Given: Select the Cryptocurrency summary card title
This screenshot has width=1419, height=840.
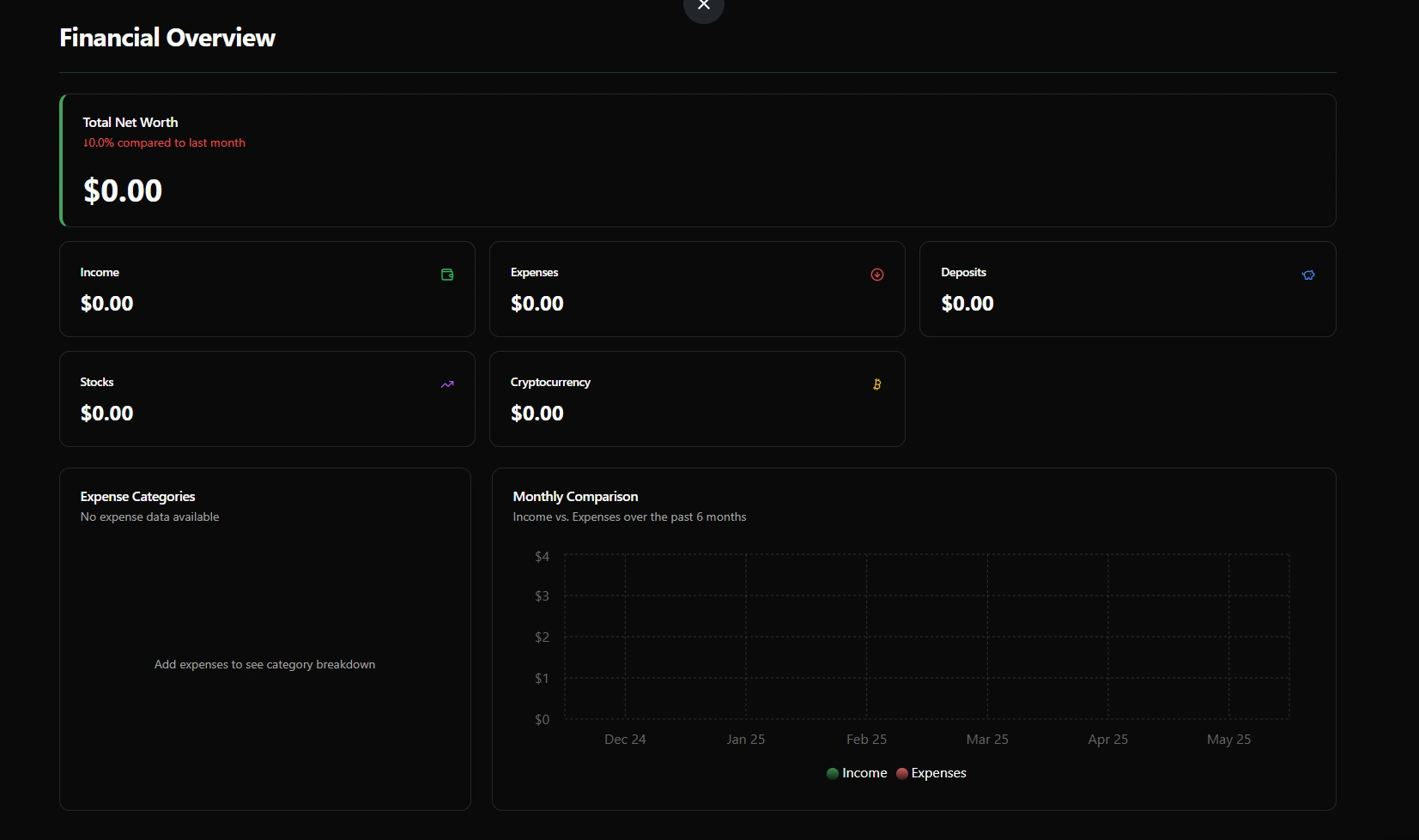Looking at the screenshot, I should coord(550,382).
